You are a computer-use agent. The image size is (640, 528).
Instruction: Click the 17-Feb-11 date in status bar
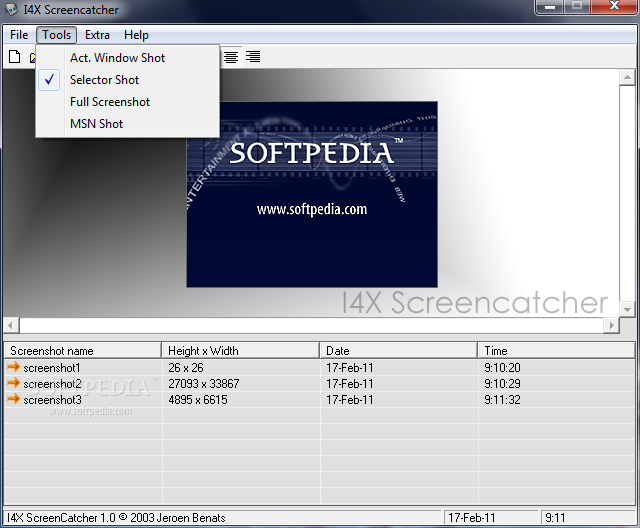[x=471, y=518]
